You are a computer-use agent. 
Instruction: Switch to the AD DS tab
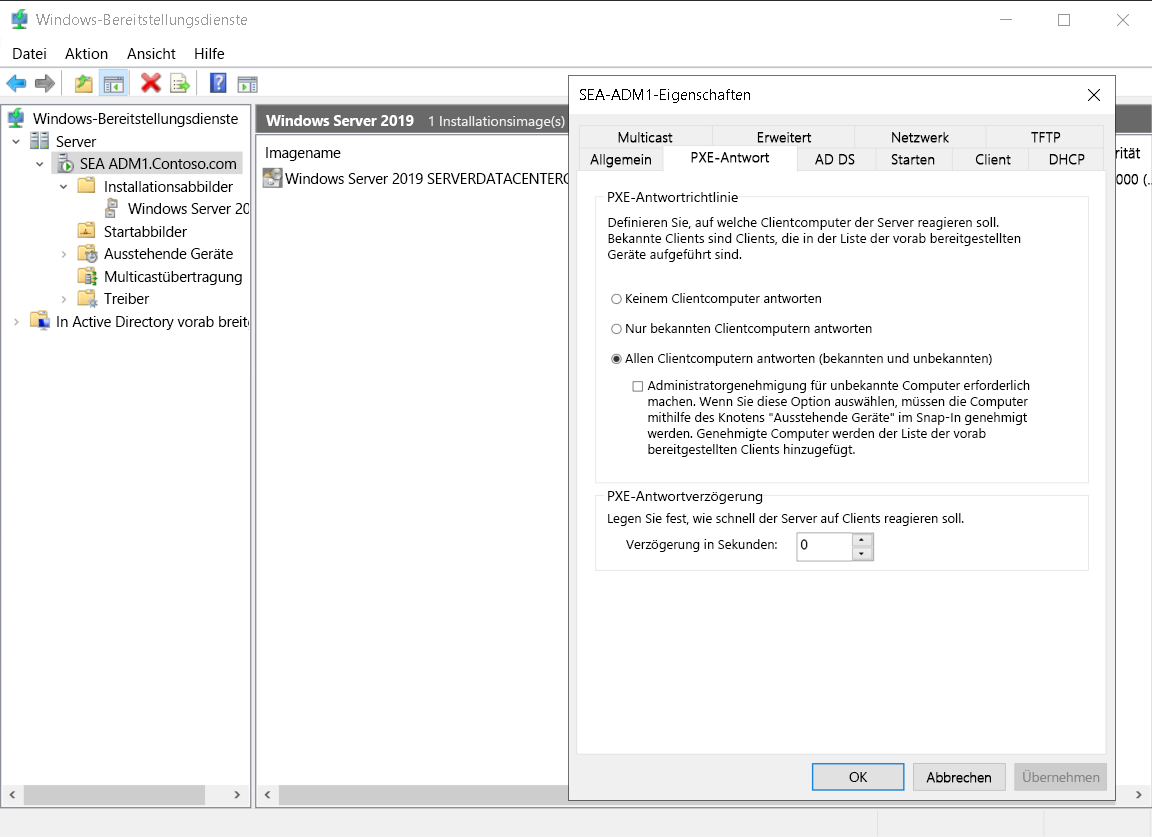pos(835,159)
